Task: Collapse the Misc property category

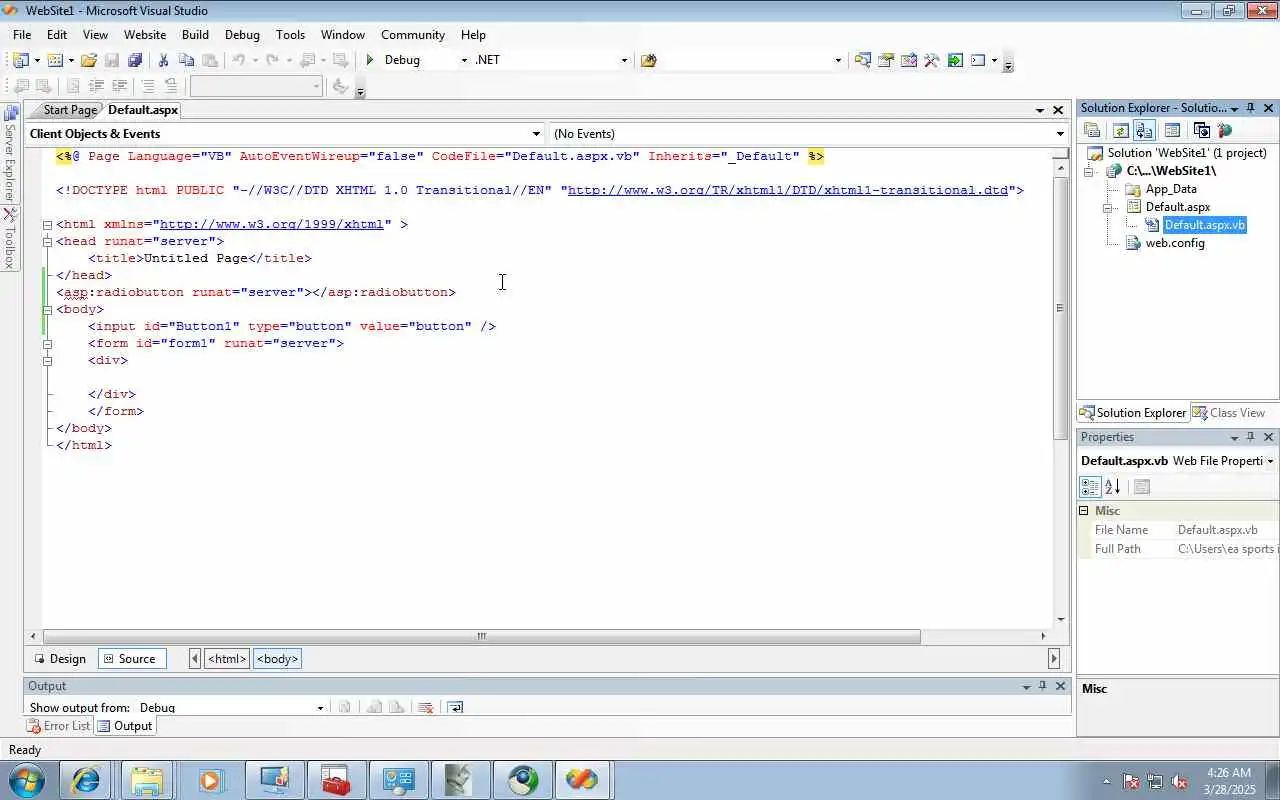Action: [x=1083, y=510]
